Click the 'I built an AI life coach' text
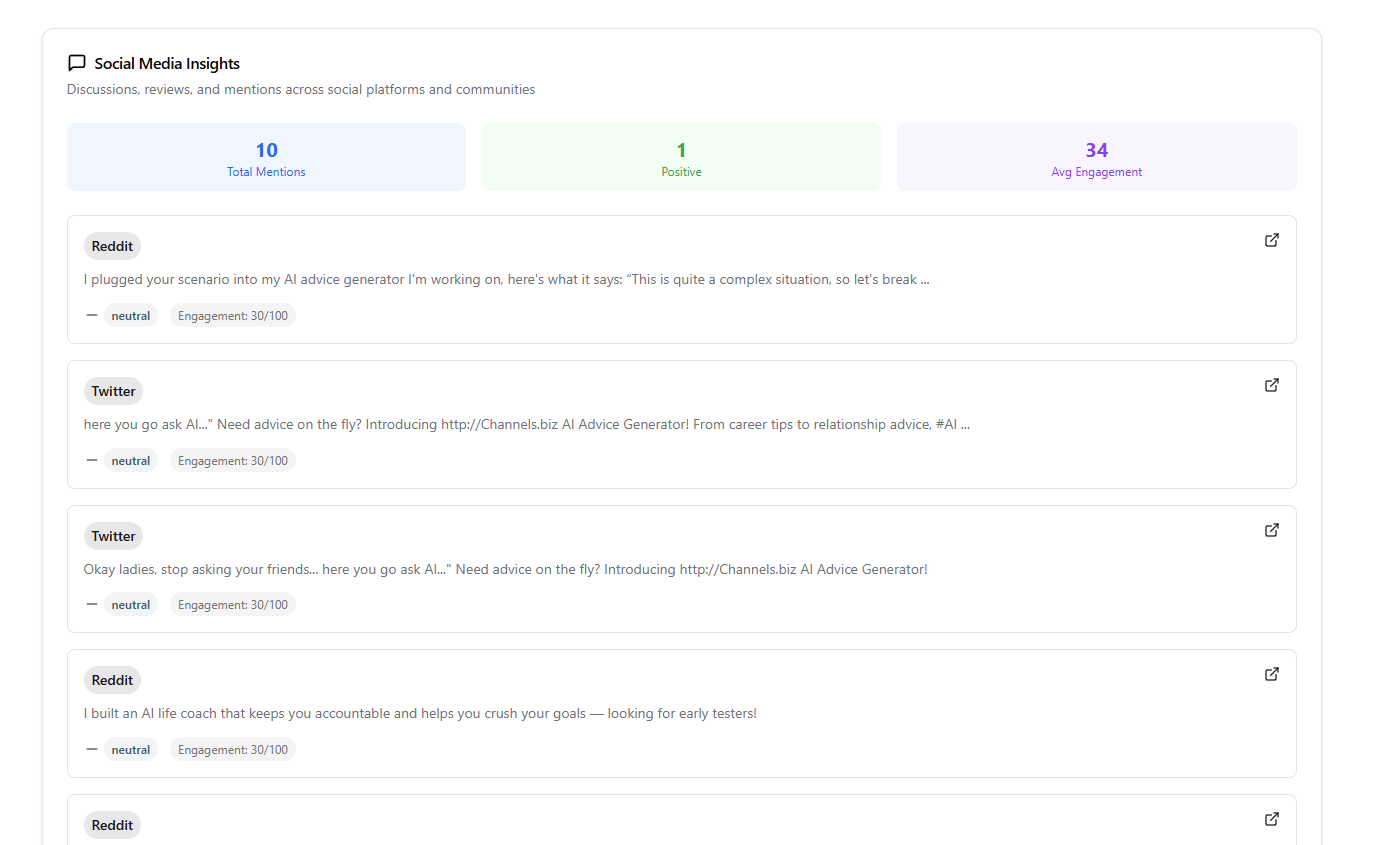Viewport: 1392px width, 845px height. coord(420,714)
